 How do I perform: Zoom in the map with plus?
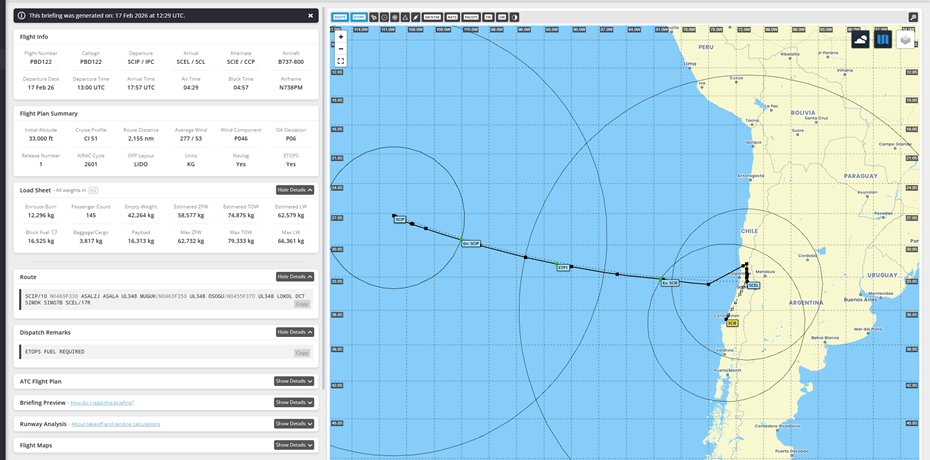(340, 37)
